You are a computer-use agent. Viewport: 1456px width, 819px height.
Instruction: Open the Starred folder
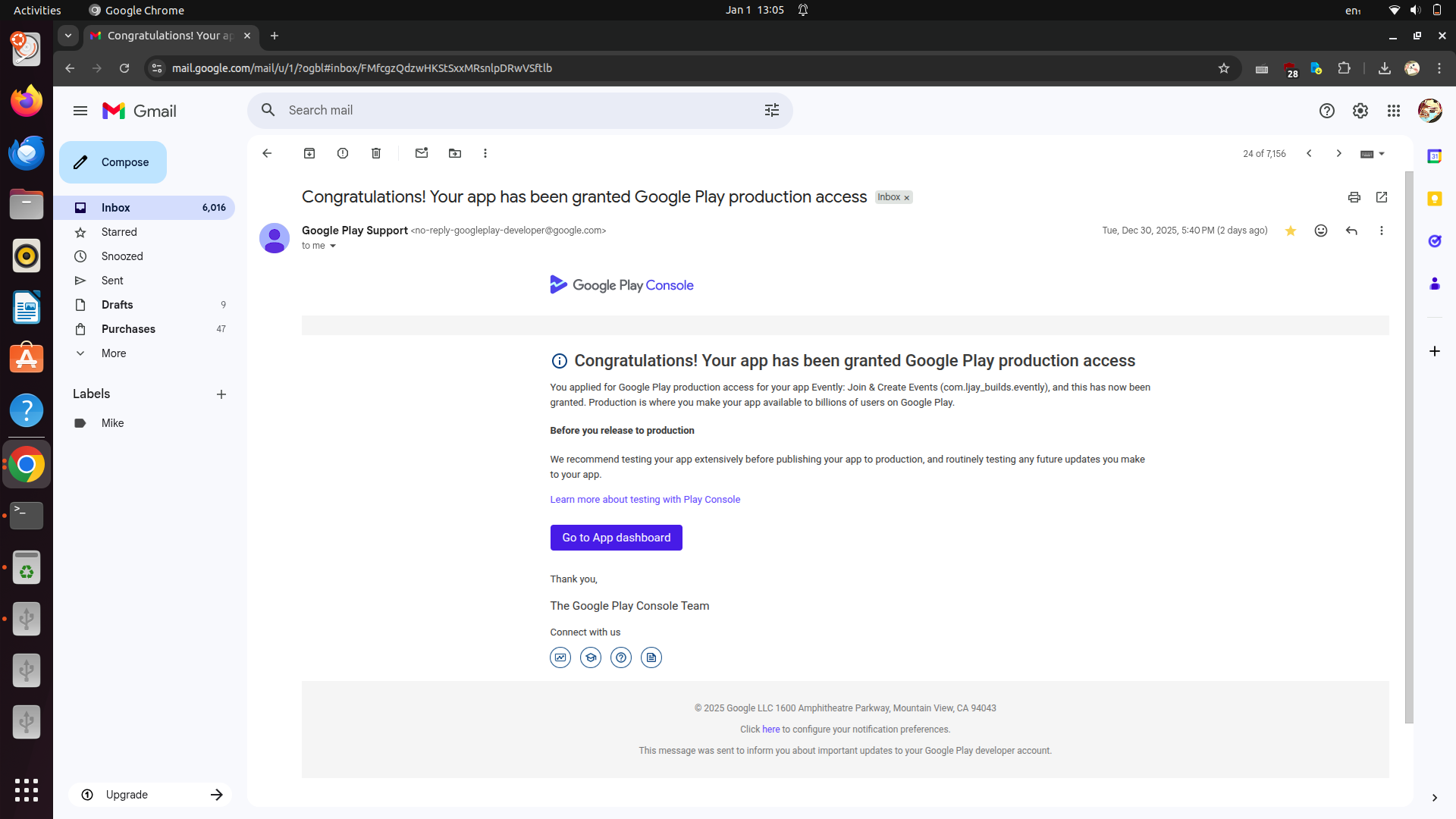119,232
